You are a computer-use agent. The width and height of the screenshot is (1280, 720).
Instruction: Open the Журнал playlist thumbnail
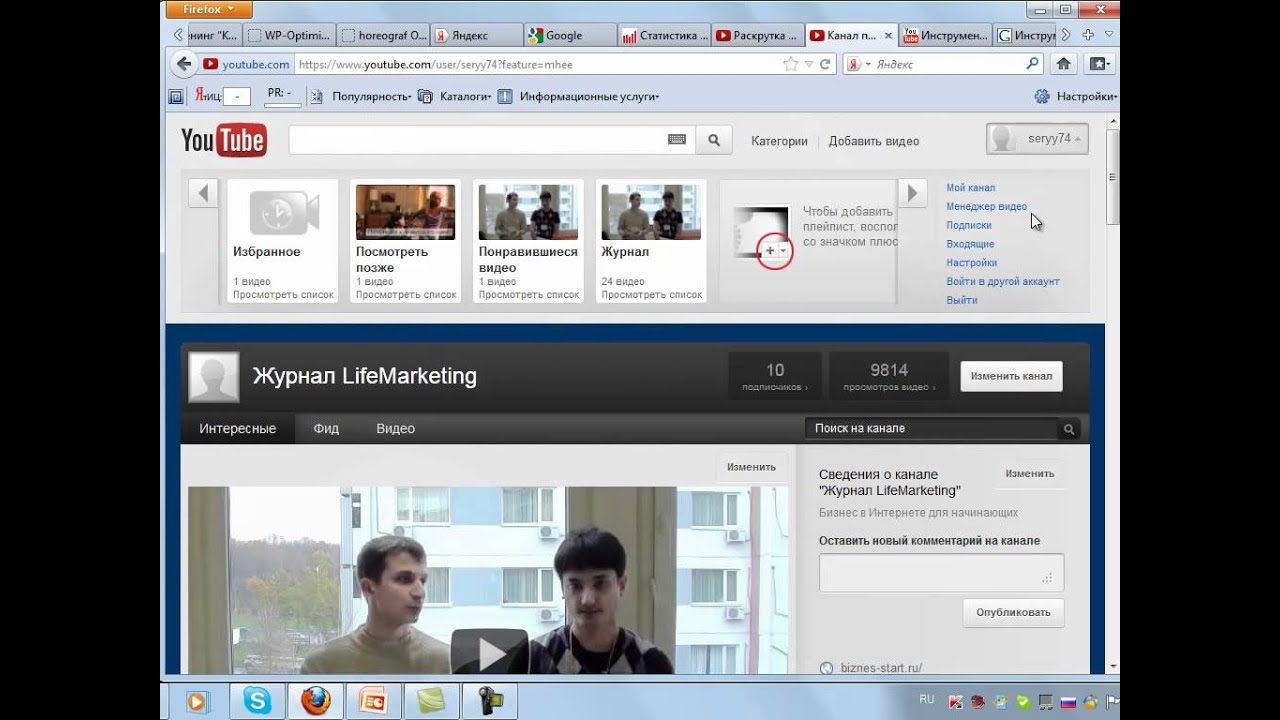[x=651, y=212]
